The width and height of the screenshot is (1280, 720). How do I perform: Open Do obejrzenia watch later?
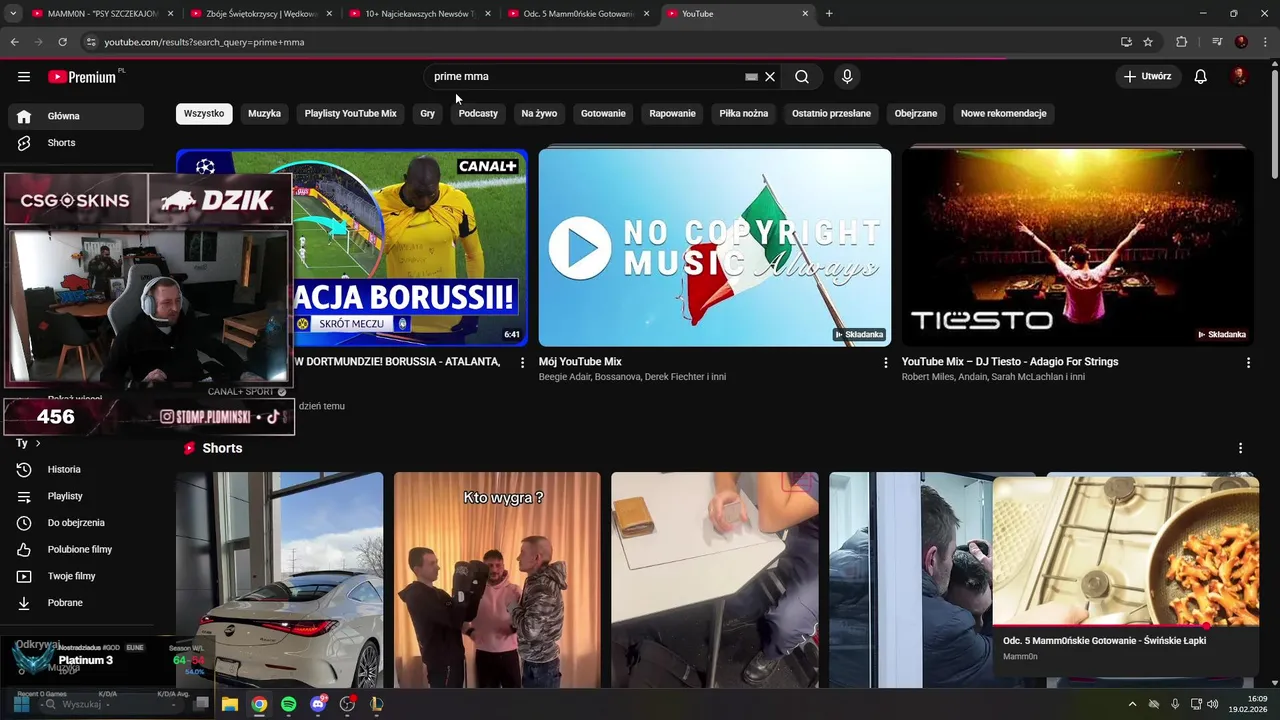click(x=76, y=523)
